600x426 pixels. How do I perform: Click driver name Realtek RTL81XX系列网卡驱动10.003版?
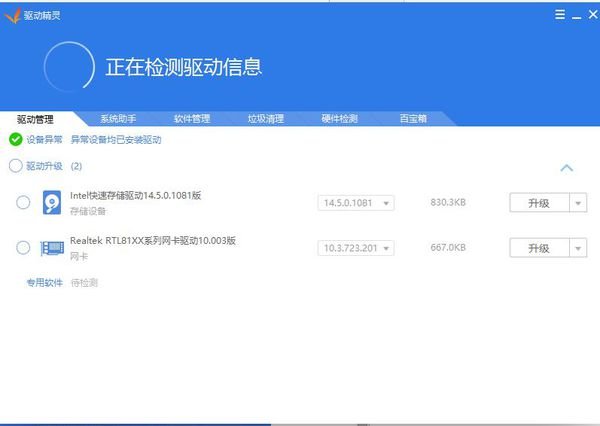pos(153,241)
